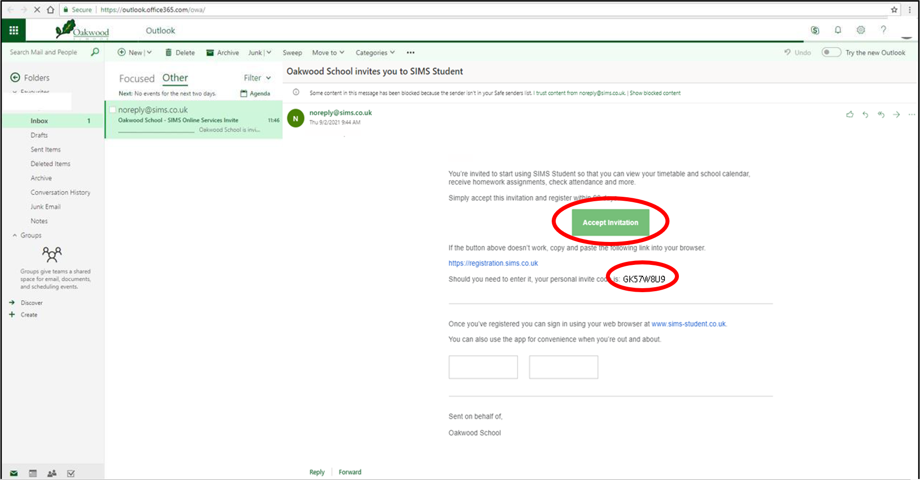Image resolution: width=920 pixels, height=480 pixels.
Task: Click the blocked content info icon
Action: (296, 92)
